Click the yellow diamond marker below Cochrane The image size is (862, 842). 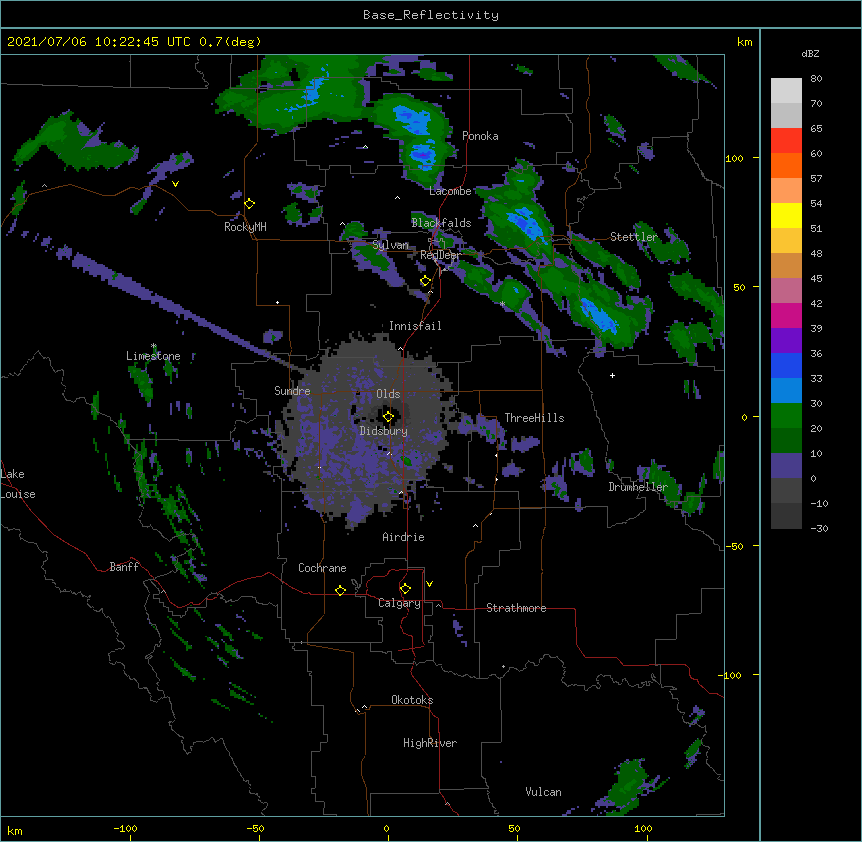340,590
